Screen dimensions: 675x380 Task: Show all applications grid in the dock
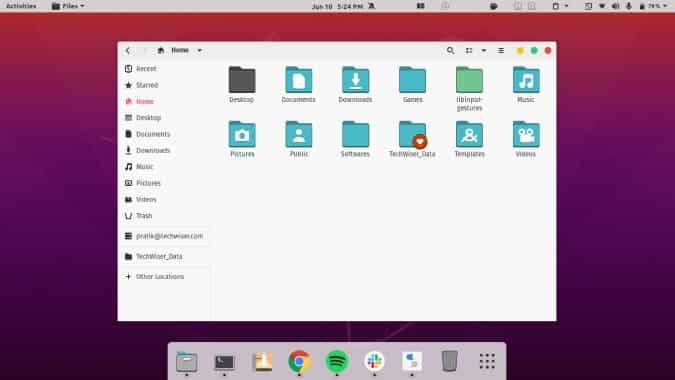tap(487, 361)
